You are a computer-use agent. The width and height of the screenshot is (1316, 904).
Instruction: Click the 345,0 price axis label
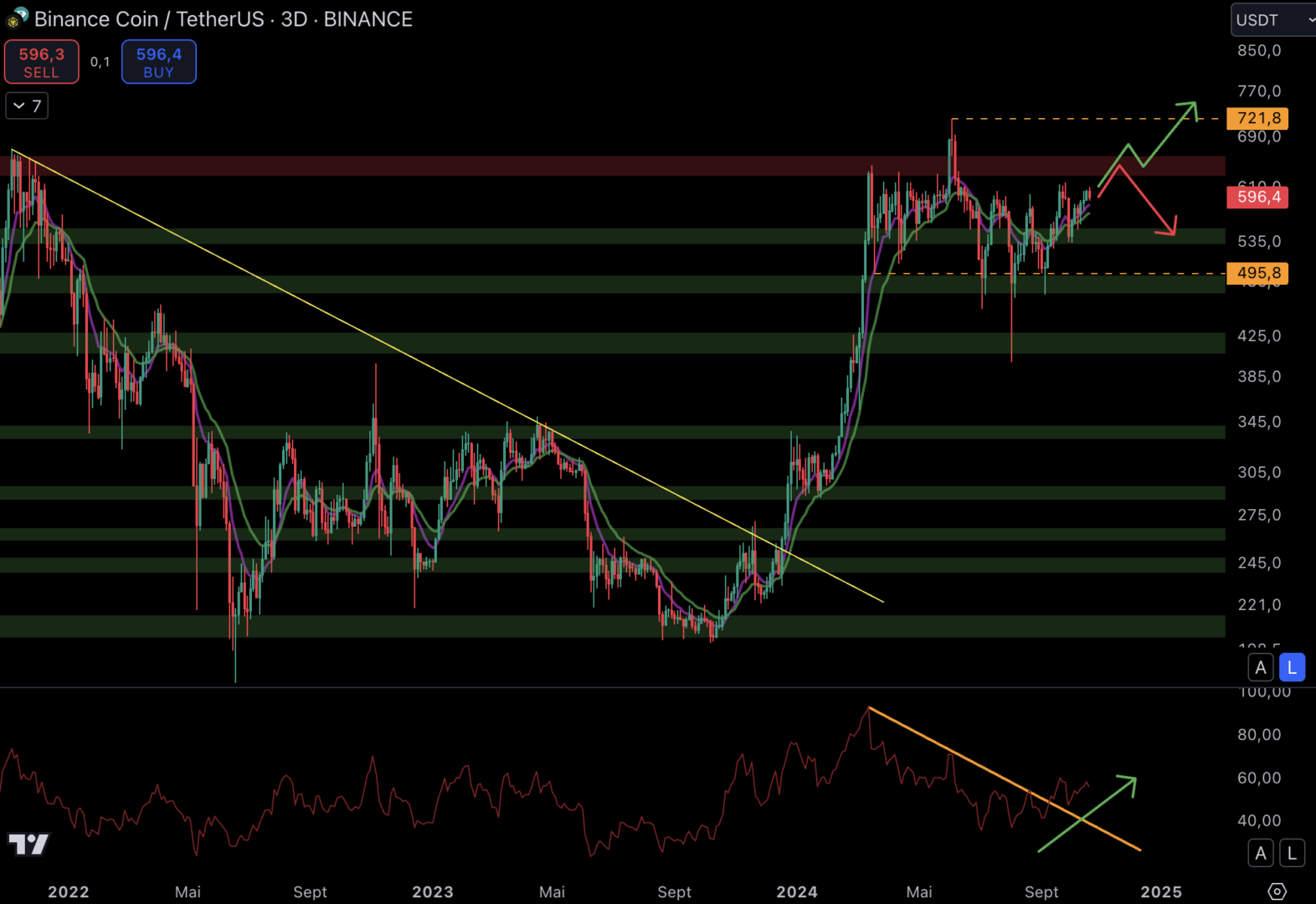click(1259, 422)
